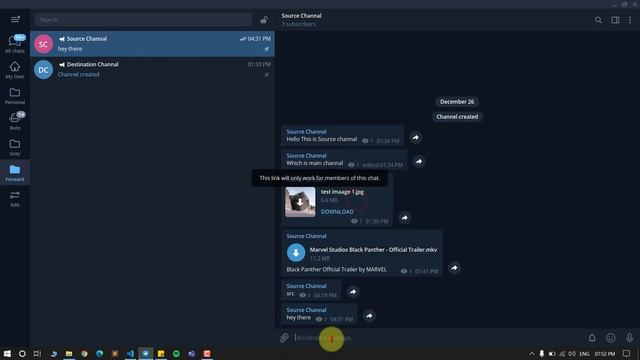Forward the 'Hello This is Source channal' message

[416, 138]
